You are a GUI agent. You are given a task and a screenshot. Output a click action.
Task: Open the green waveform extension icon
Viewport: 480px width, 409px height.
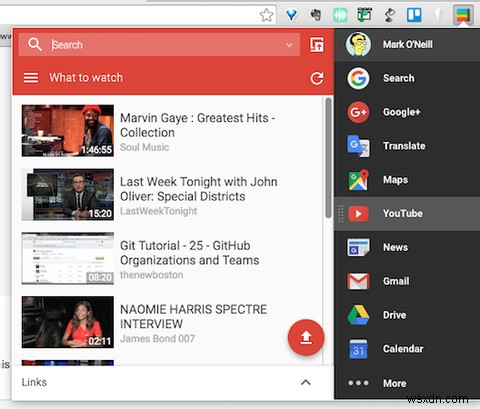pyautogui.click(x=340, y=15)
